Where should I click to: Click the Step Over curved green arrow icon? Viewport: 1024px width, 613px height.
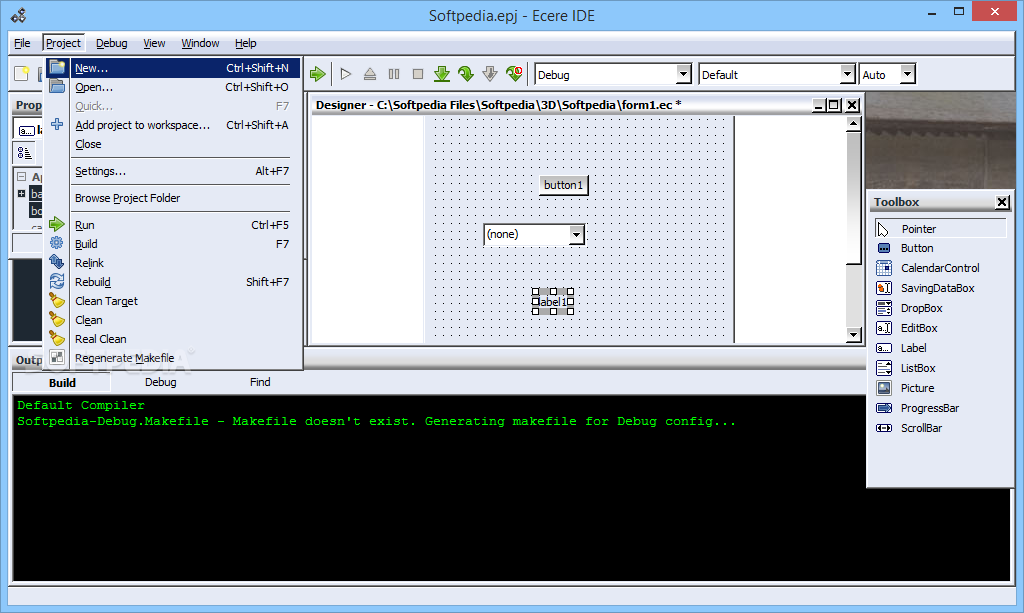click(466, 74)
